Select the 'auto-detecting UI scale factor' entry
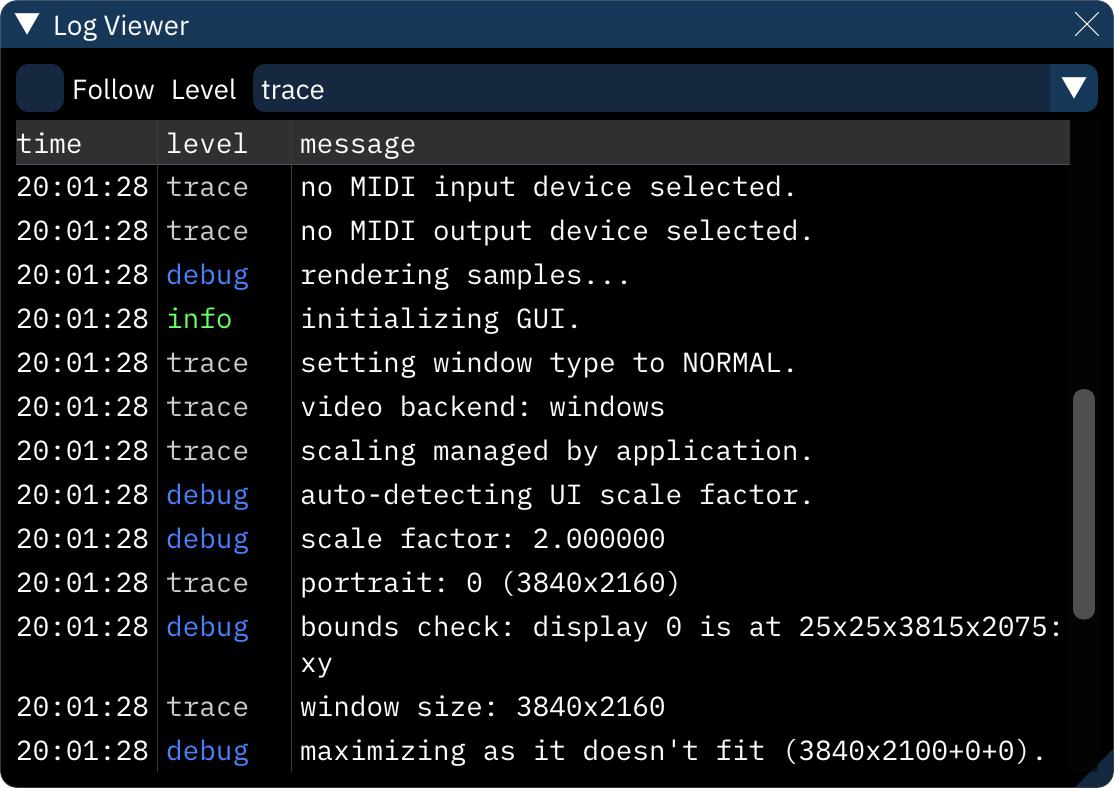1114x788 pixels. pyautogui.click(x=555, y=494)
